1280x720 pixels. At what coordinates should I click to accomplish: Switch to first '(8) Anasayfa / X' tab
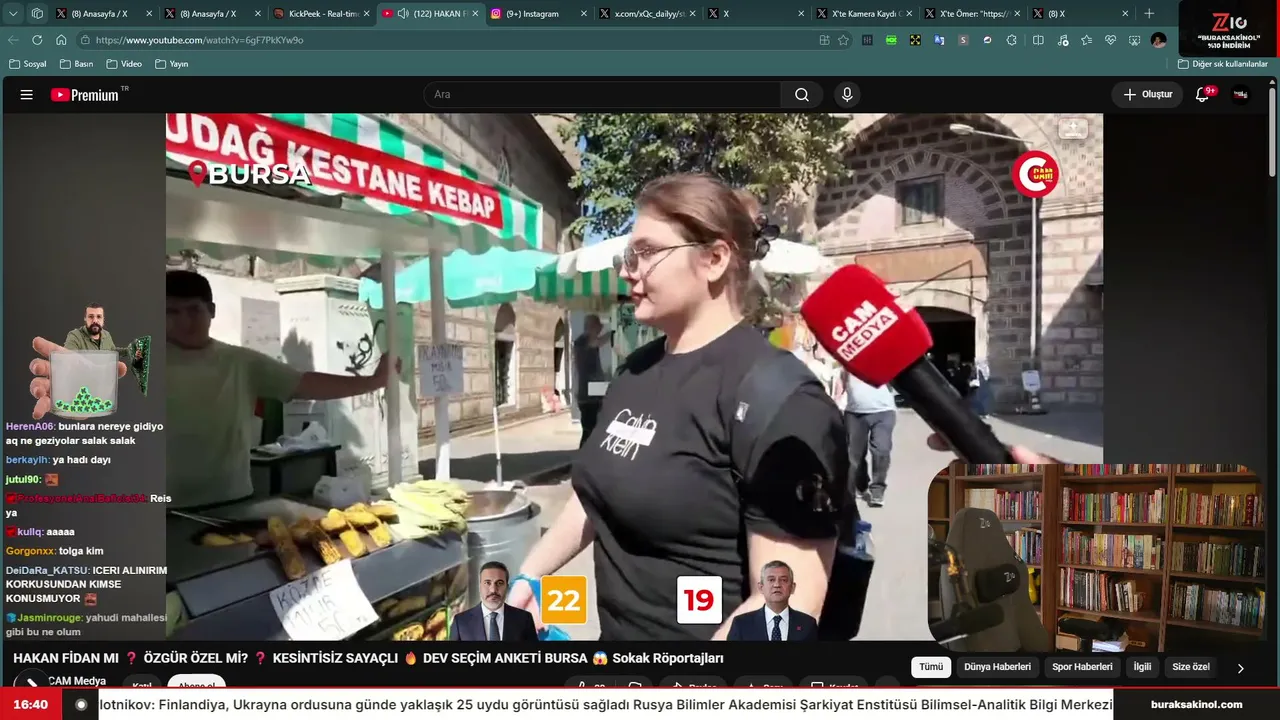104,14
